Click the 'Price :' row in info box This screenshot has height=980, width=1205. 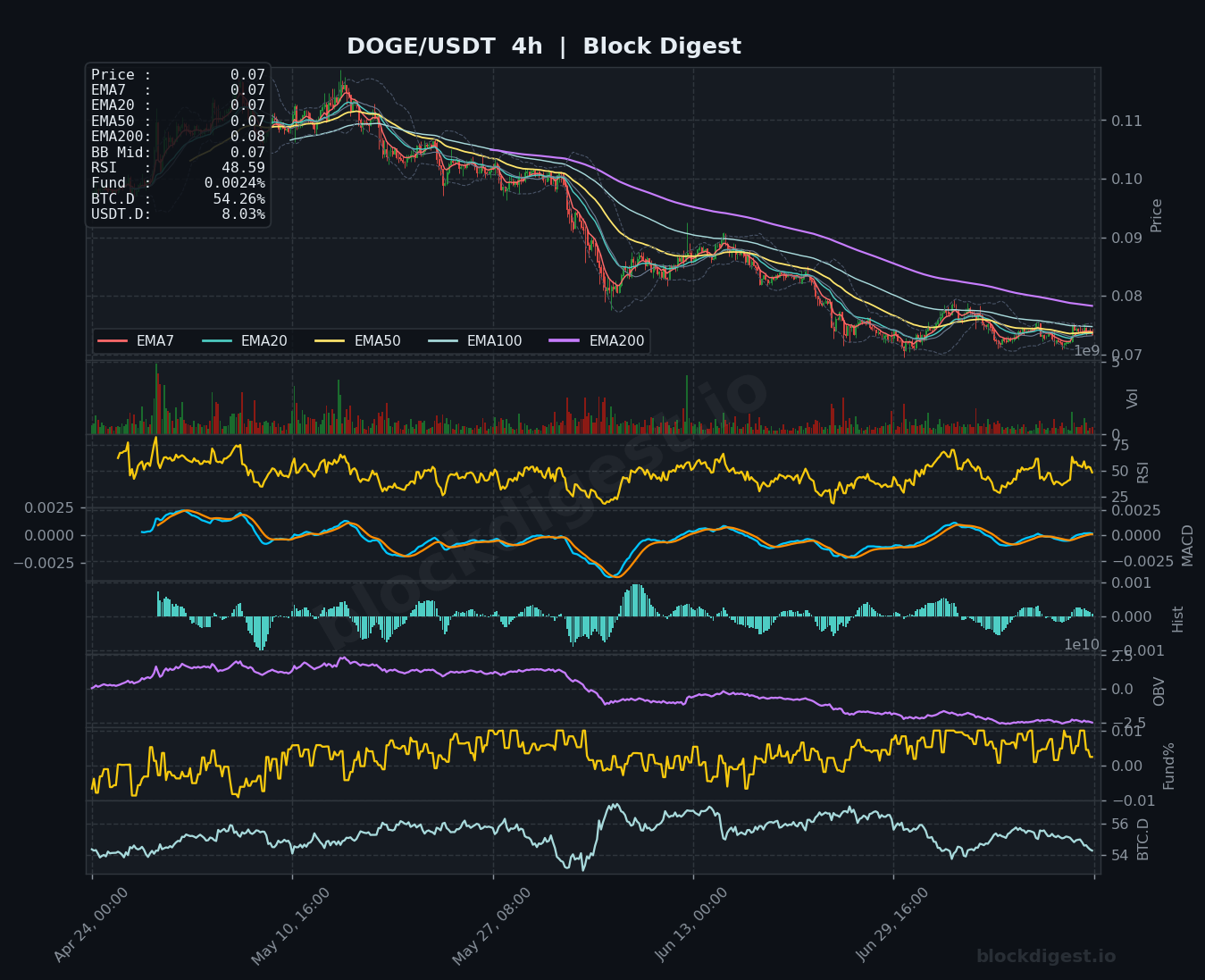point(178,75)
